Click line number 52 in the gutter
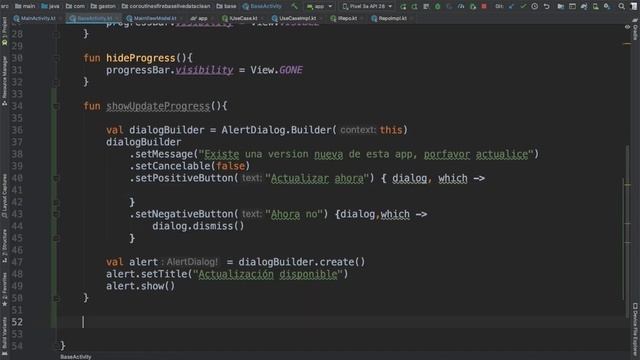640x360 pixels. pos(17,322)
